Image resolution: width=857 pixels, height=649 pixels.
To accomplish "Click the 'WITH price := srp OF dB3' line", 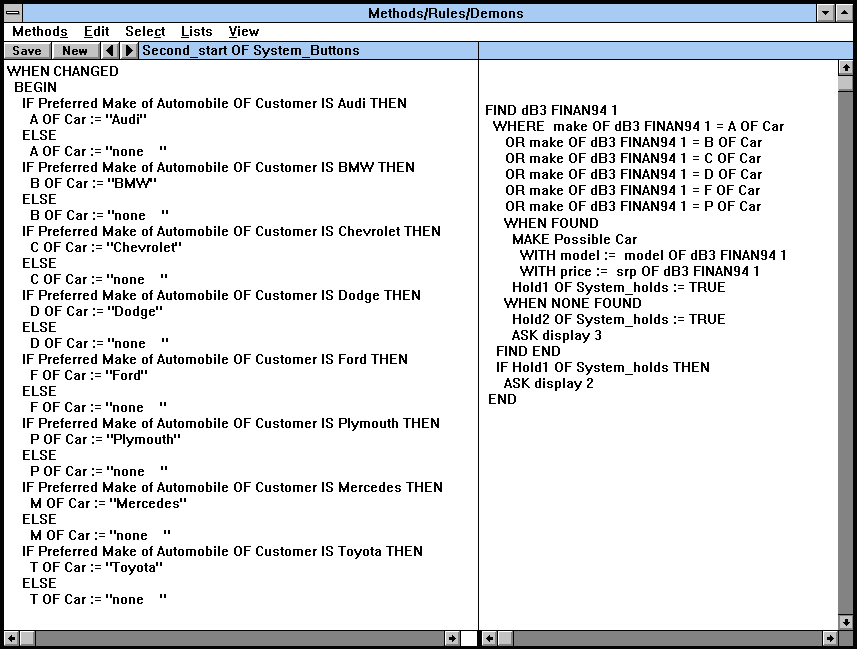I will point(639,271).
